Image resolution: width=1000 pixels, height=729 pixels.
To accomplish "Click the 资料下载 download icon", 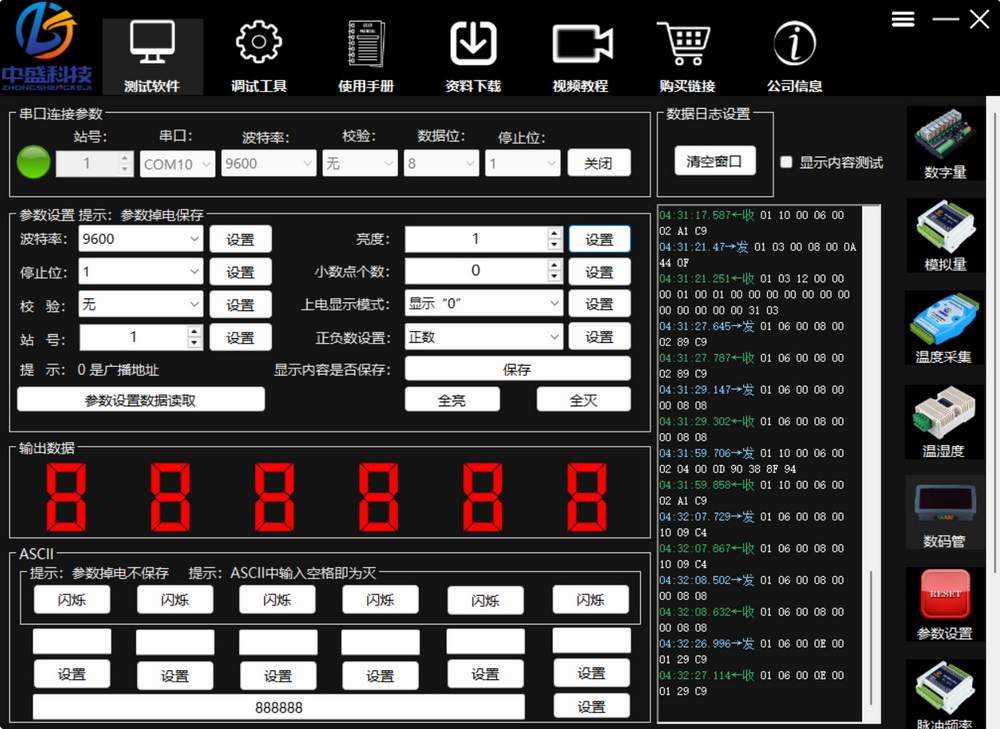I will coord(473,45).
